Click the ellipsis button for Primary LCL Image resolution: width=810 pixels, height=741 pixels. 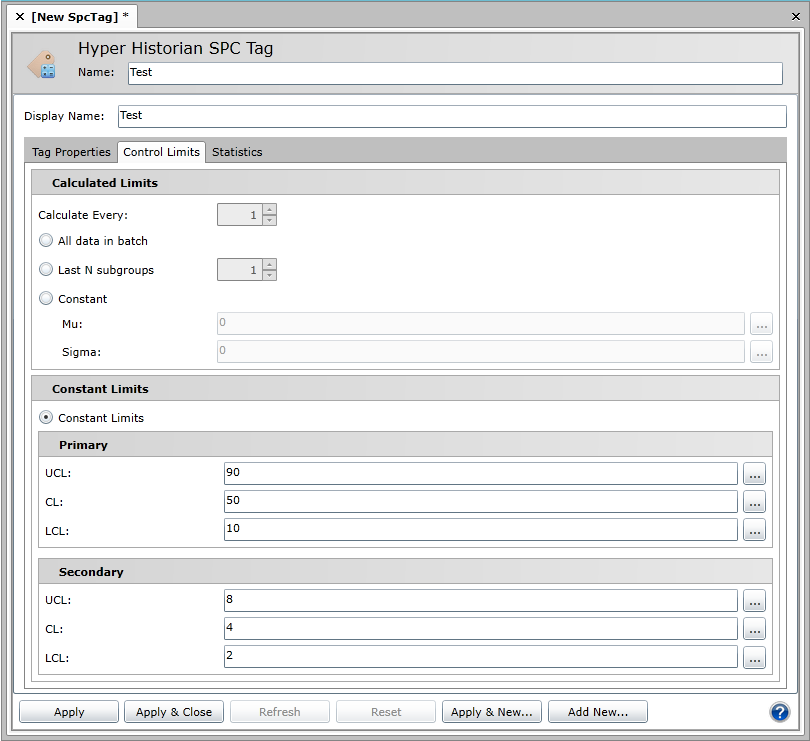click(754, 529)
